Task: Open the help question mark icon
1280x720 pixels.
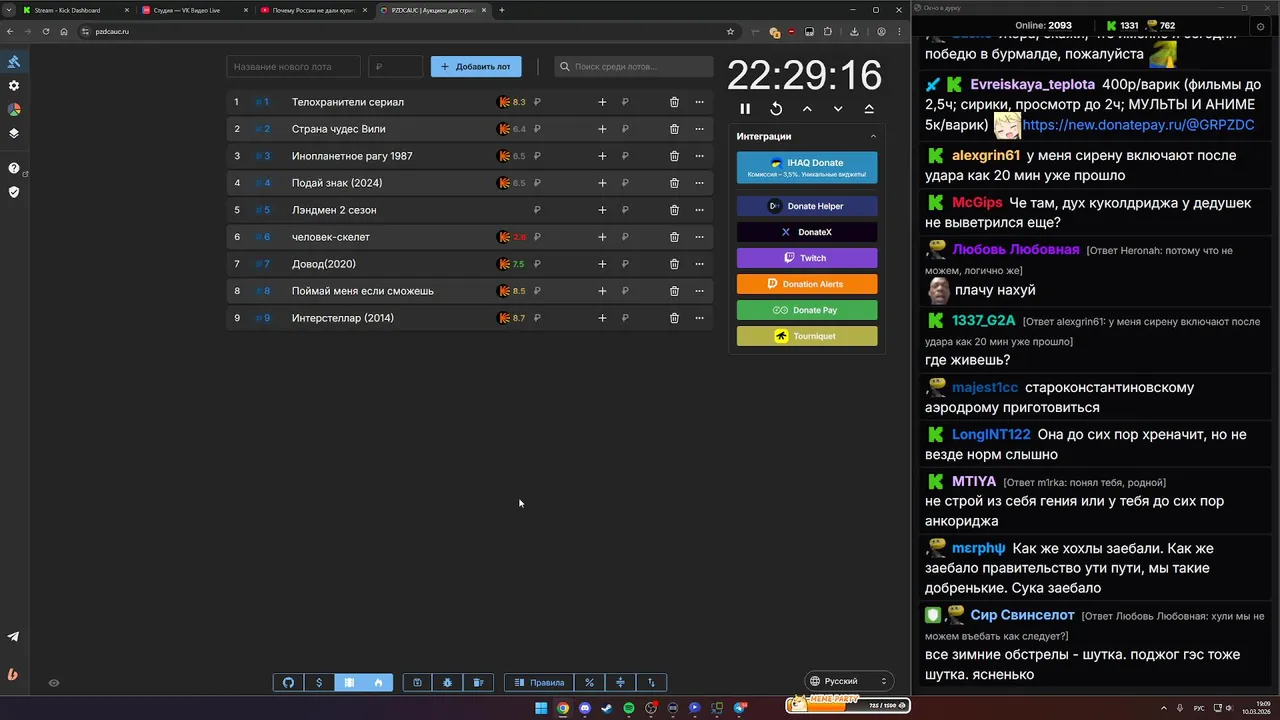Action: point(14,168)
